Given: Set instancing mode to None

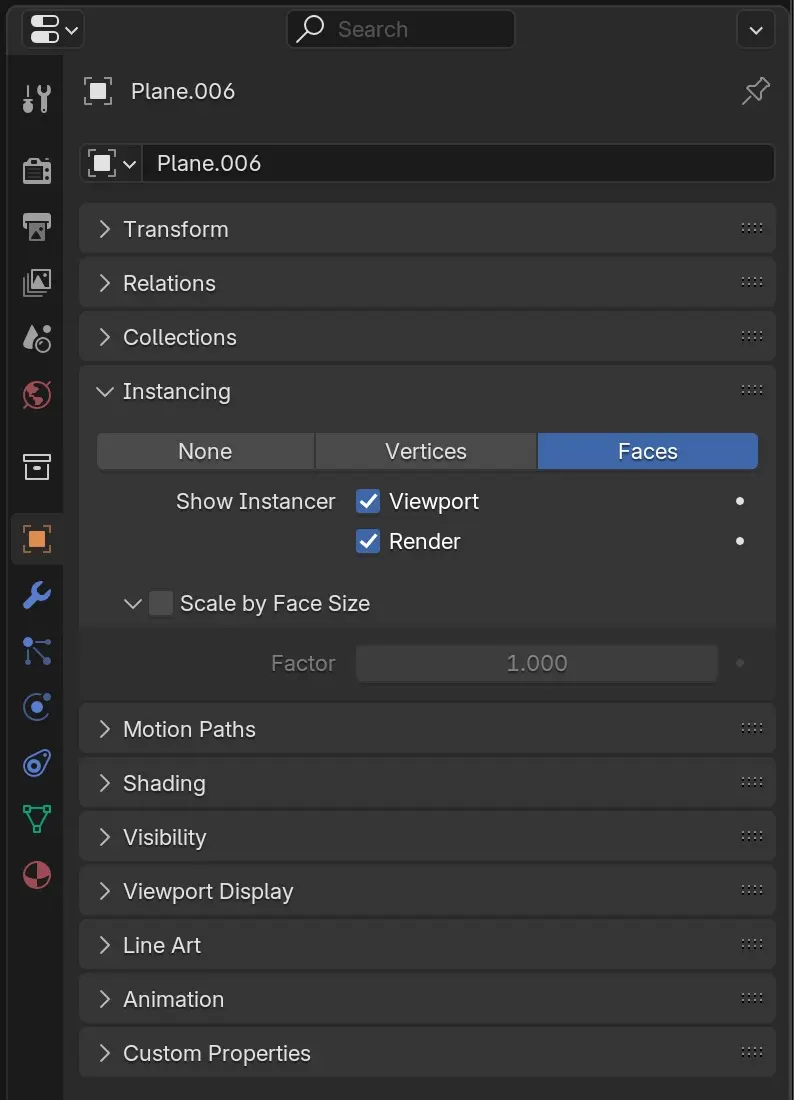Looking at the screenshot, I should [205, 451].
